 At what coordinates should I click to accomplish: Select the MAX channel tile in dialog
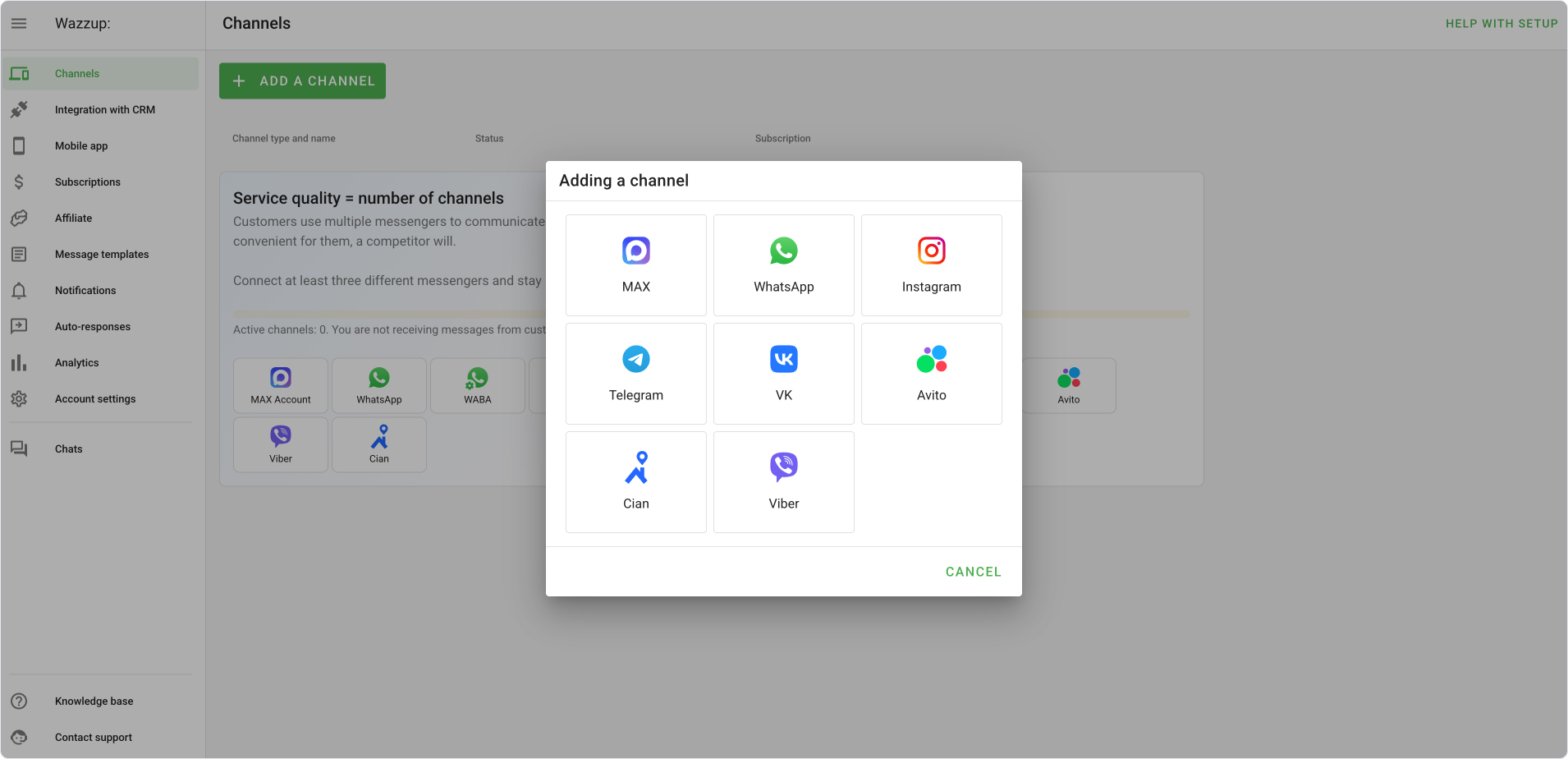point(636,265)
